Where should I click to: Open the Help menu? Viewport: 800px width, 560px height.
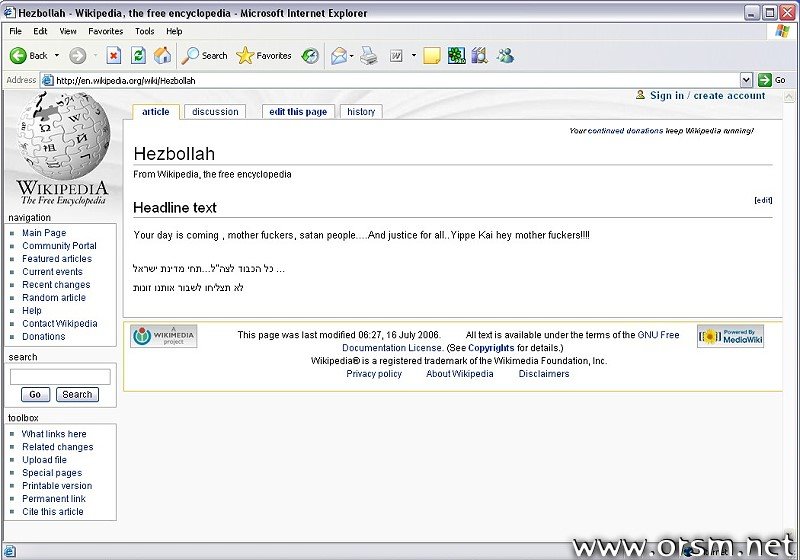[174, 31]
